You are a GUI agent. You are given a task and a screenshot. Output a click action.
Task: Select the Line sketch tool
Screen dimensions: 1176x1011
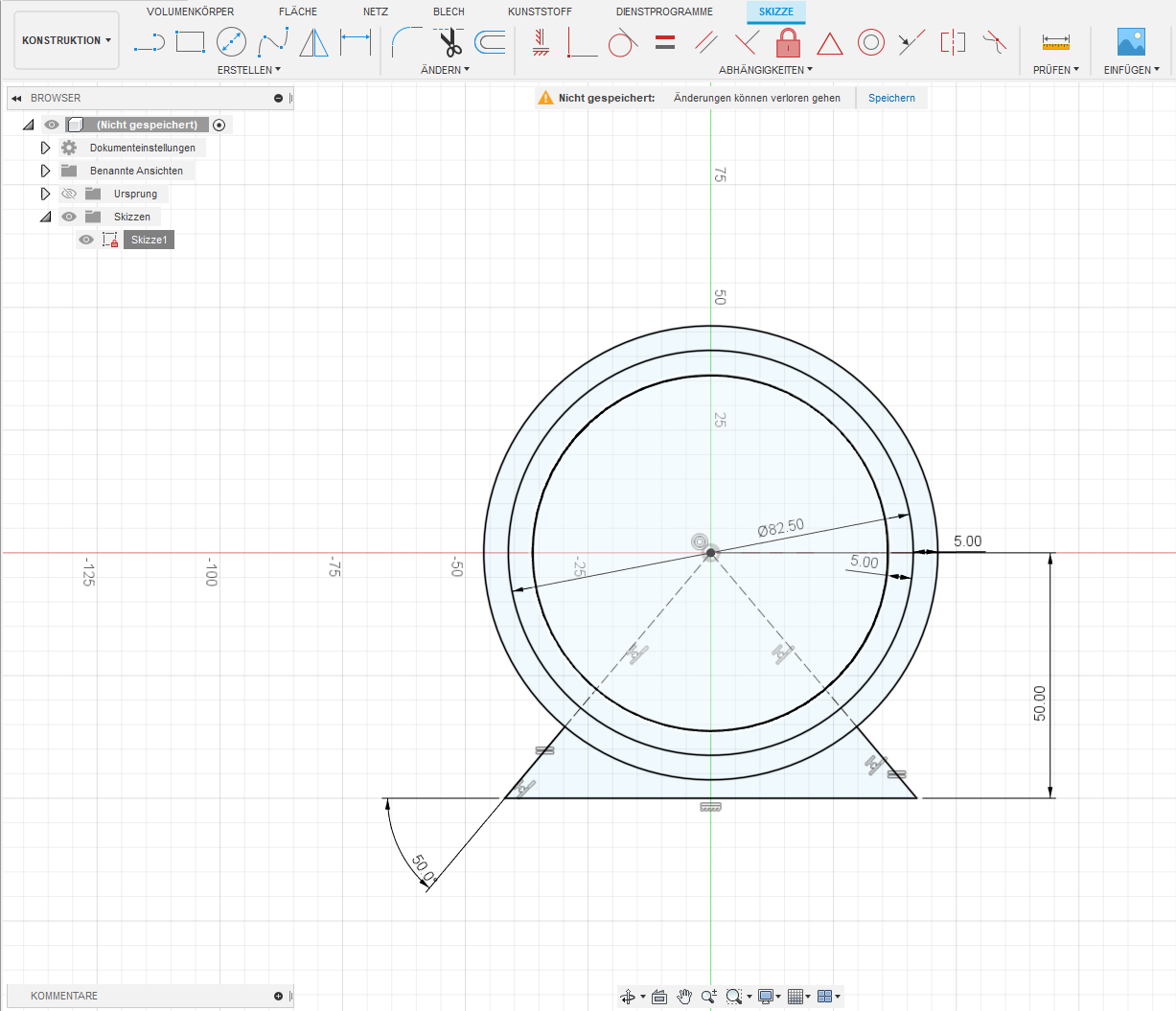click(x=149, y=42)
